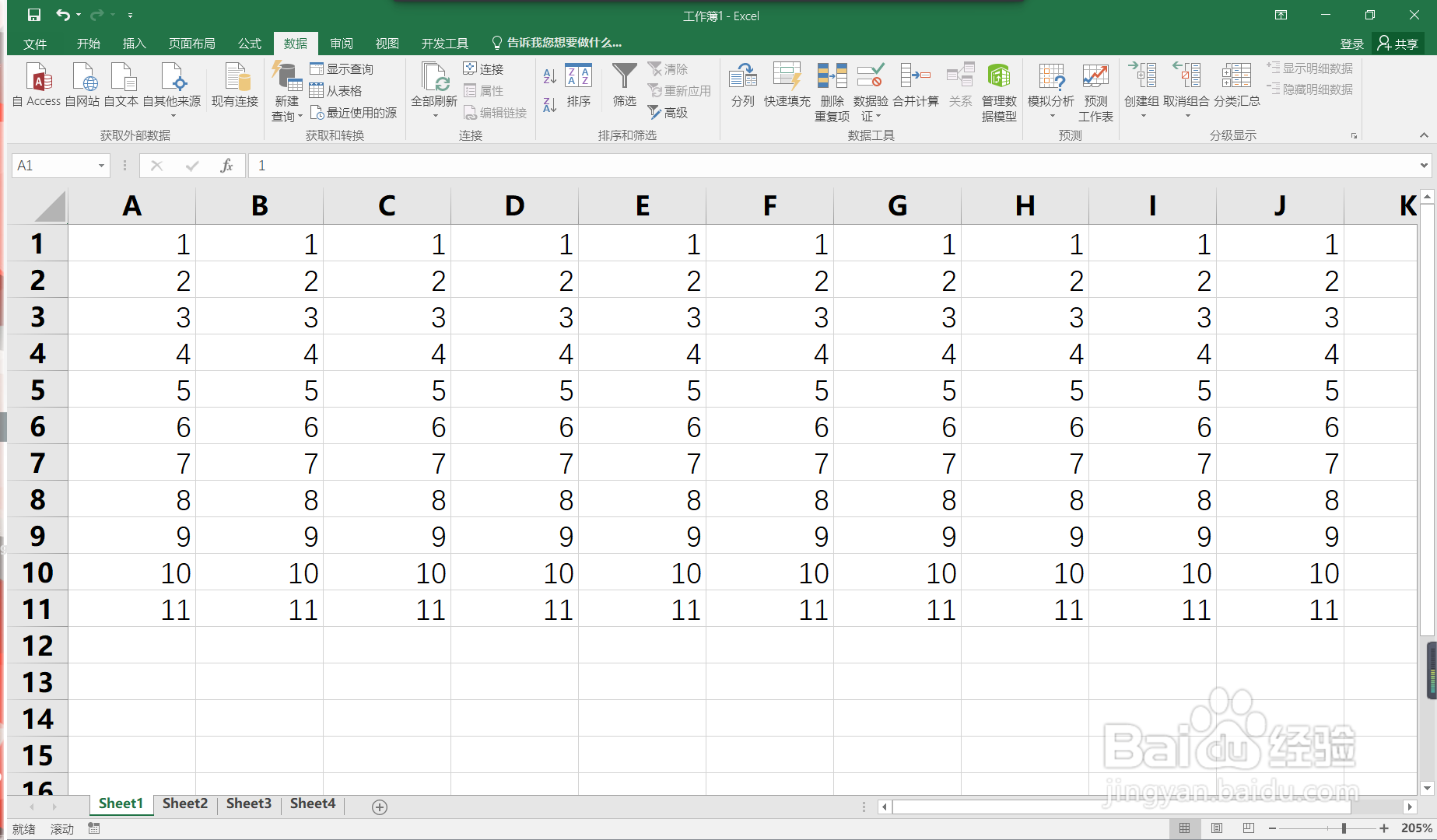Open the File (文件) tab

tap(35, 44)
